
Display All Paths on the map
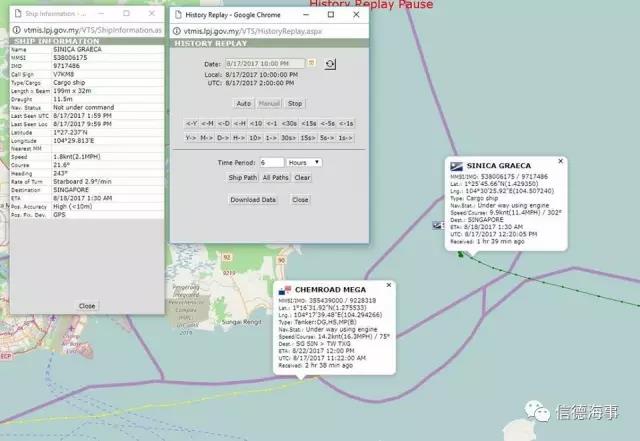[275, 177]
